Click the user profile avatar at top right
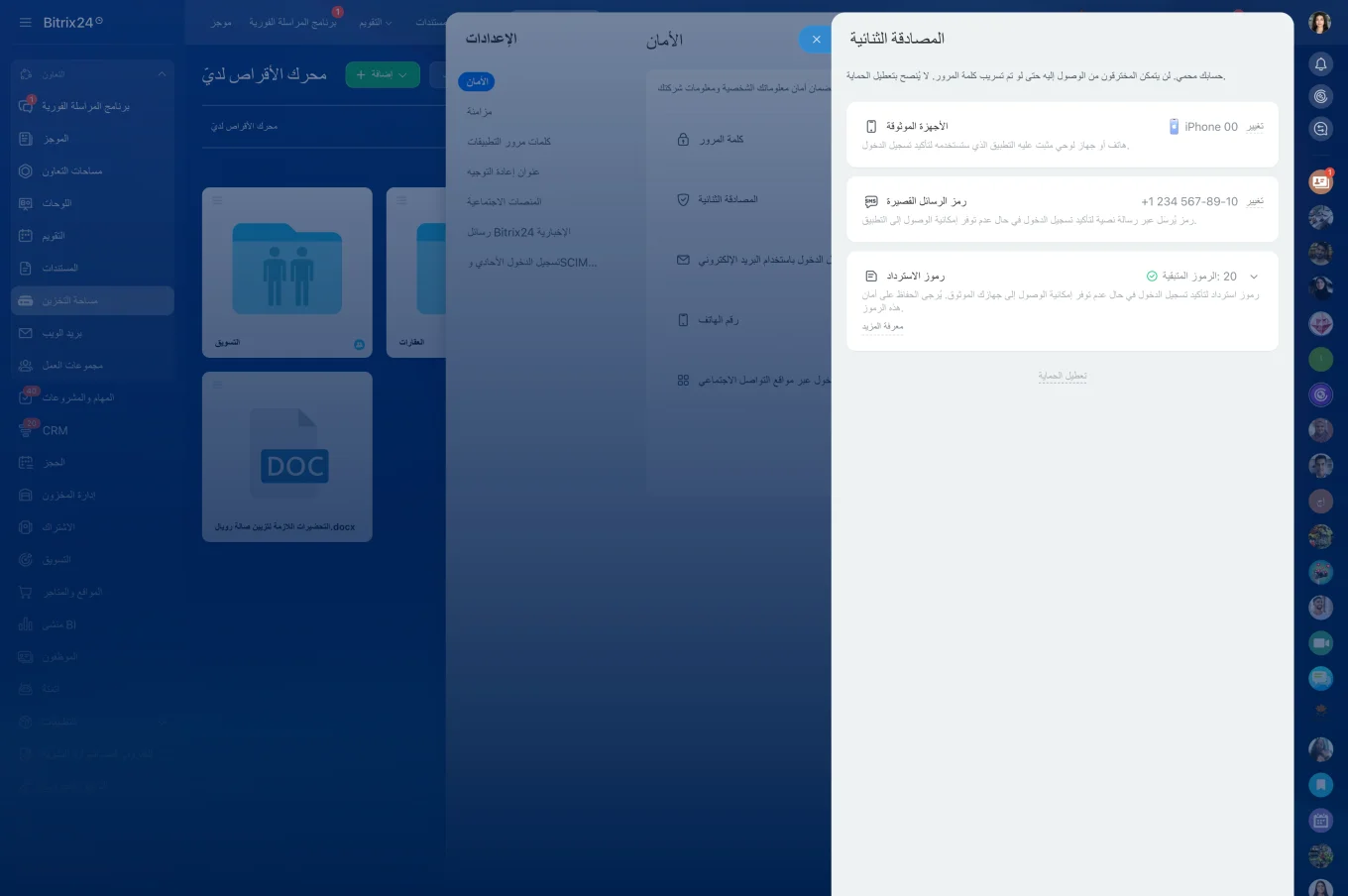Image resolution: width=1348 pixels, height=896 pixels. 1319,23
